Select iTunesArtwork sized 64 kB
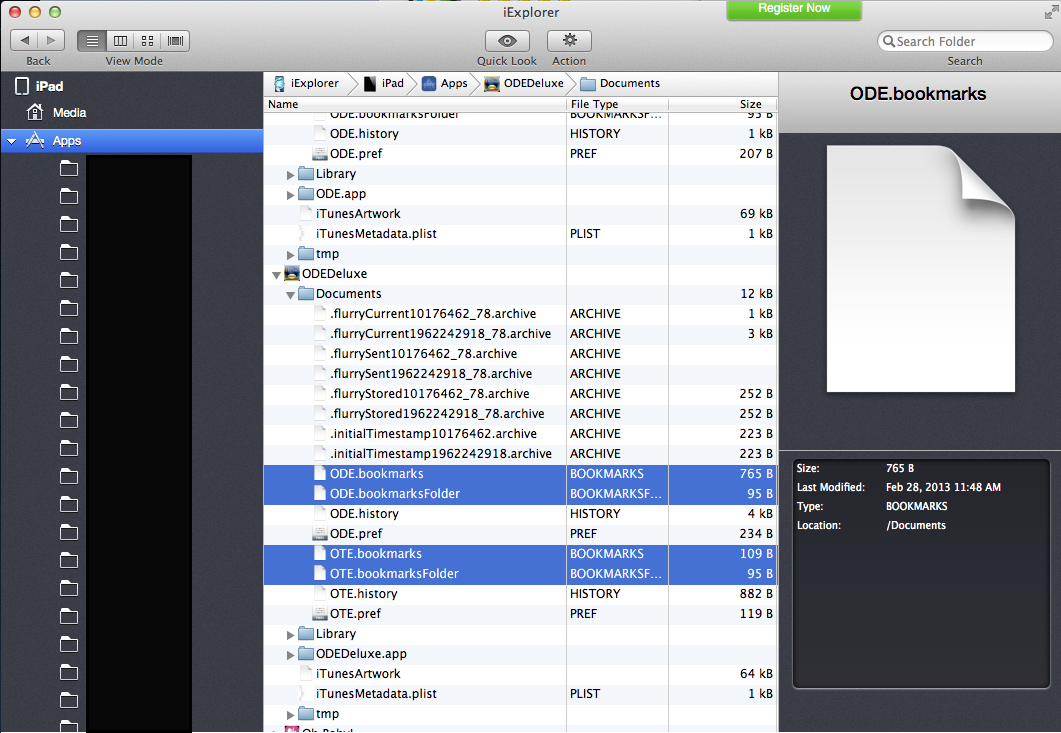The width and height of the screenshot is (1061, 733). (x=520, y=673)
